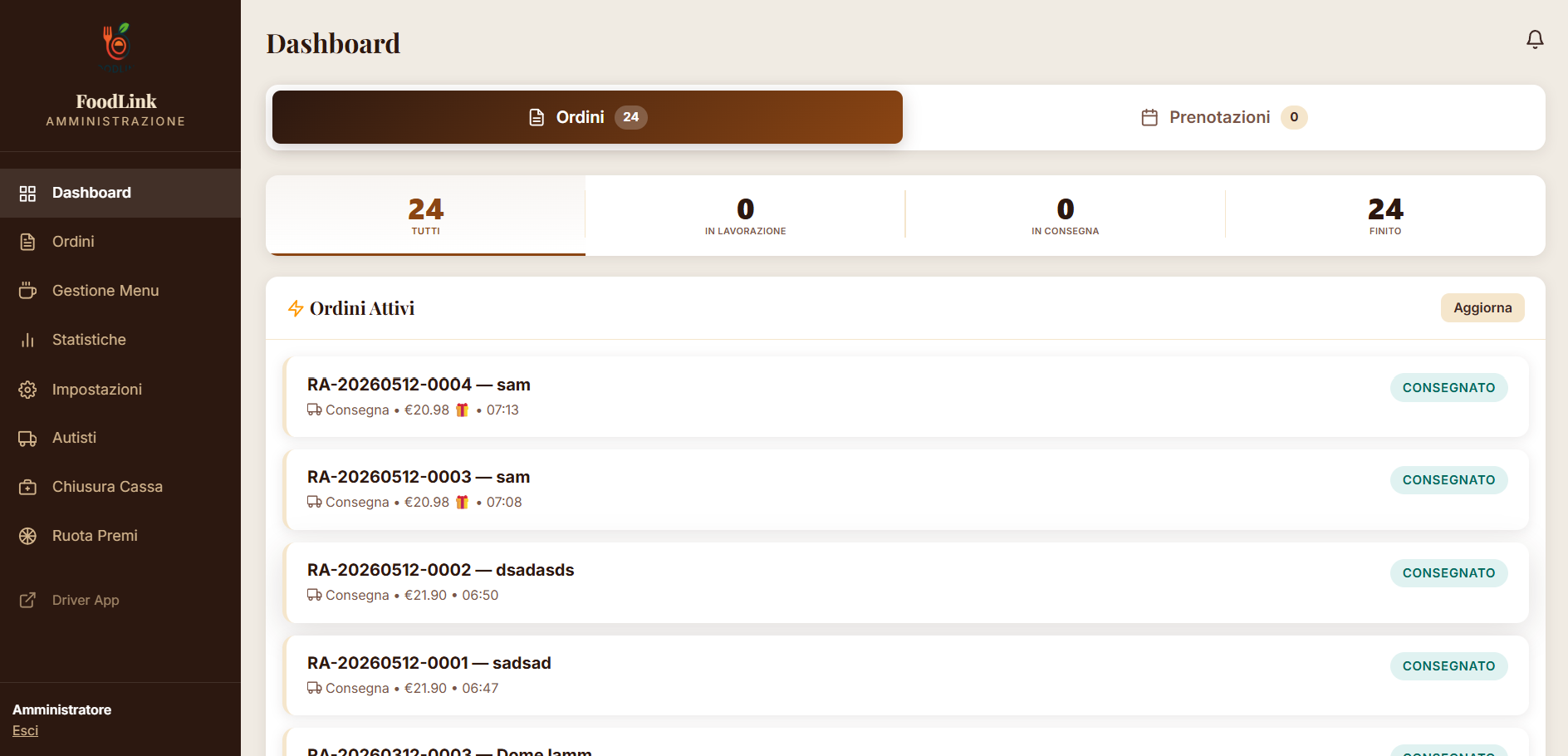Viewport: 1568px width, 756px height.
Task: Click the Amministratore user label
Action: [61, 709]
